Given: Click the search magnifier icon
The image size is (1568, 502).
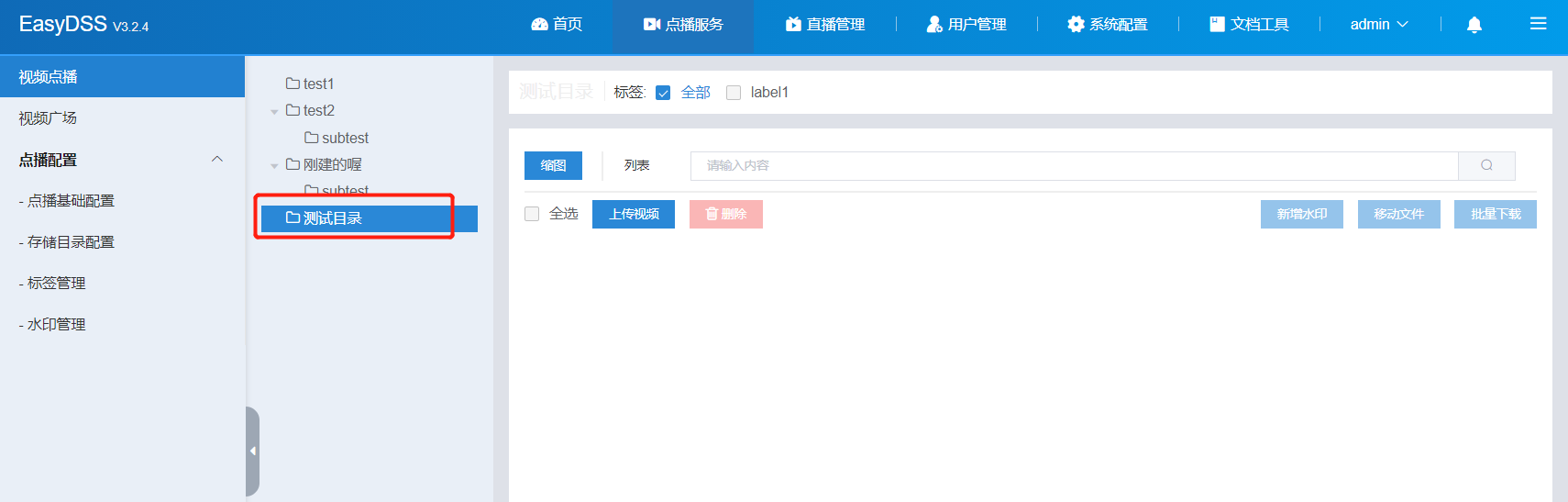Looking at the screenshot, I should click(1486, 165).
